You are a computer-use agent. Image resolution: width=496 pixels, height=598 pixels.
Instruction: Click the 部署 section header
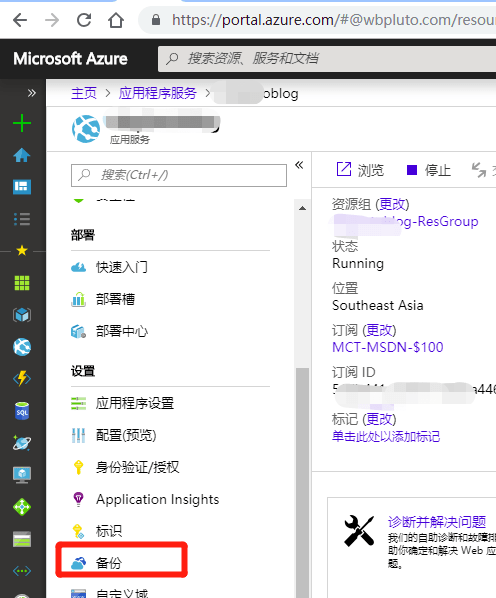pos(83,235)
